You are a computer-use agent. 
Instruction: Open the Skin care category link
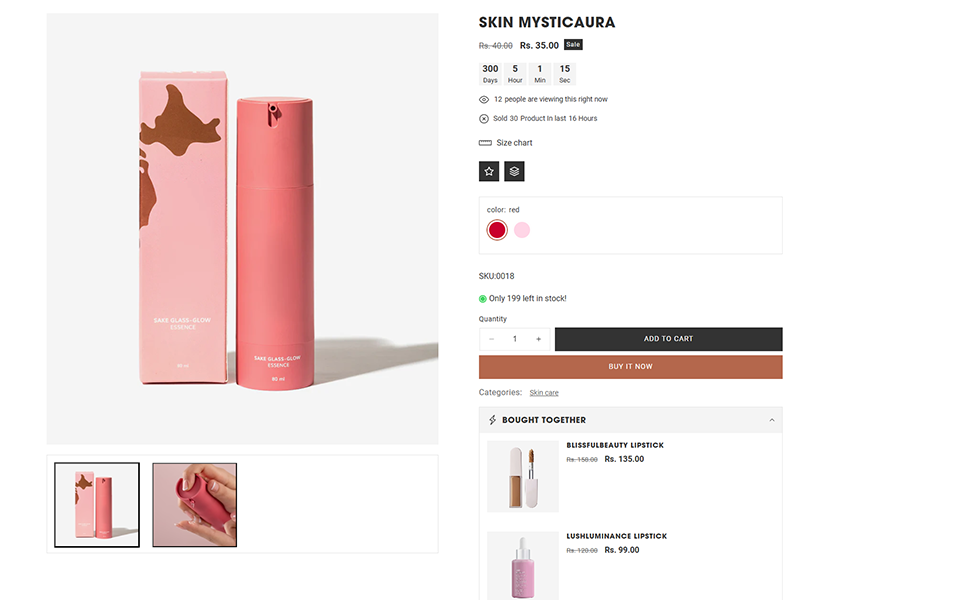(x=544, y=393)
